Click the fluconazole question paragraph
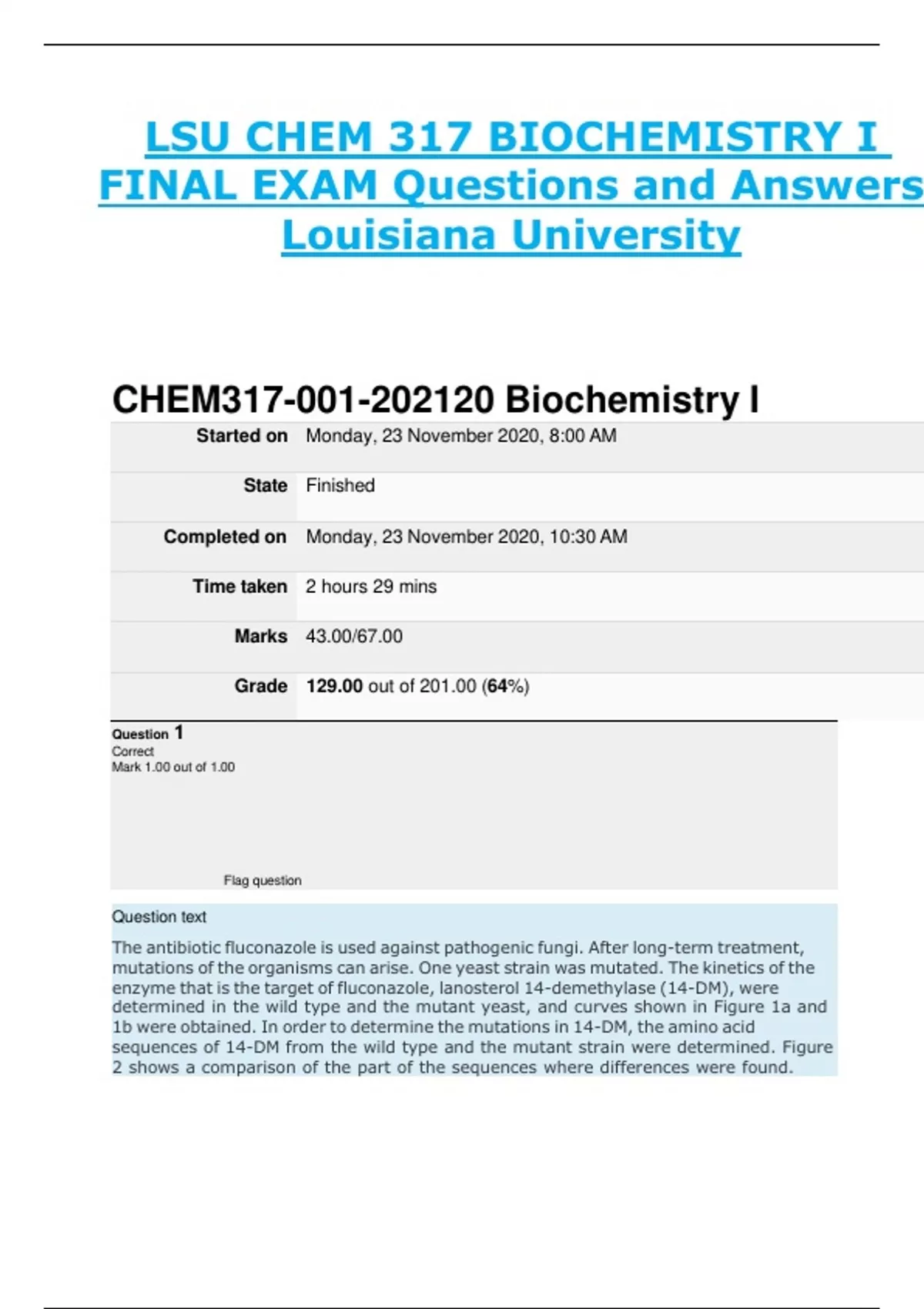The image size is (924, 1309). click(x=471, y=1007)
